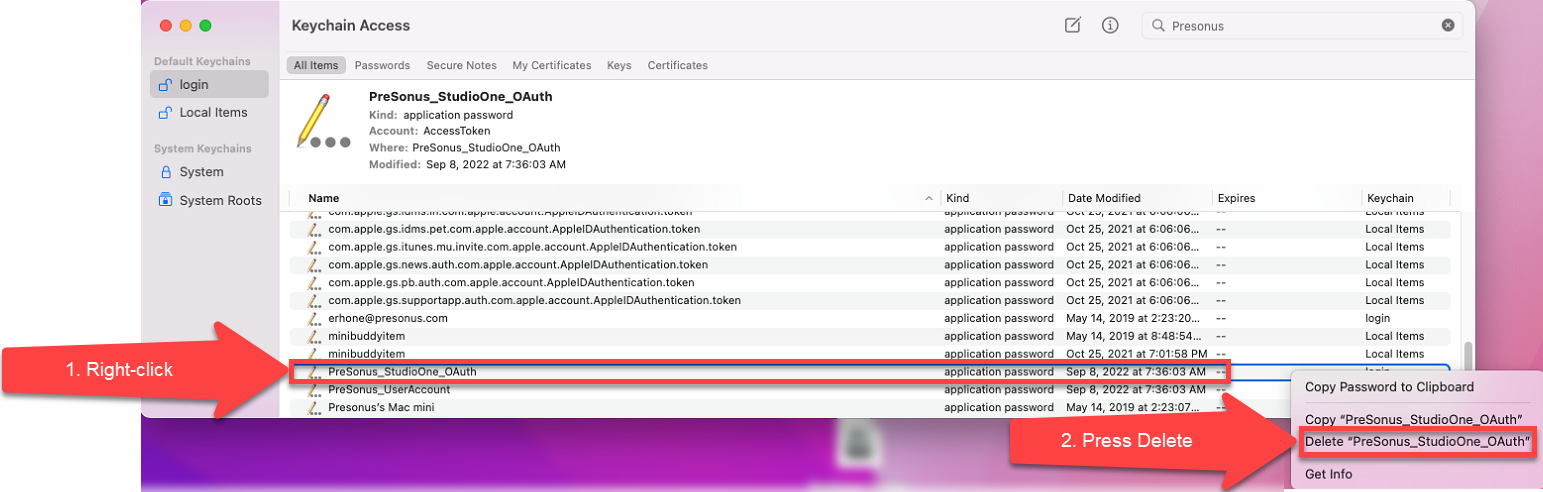Viewport: 1543px width, 492px height.
Task: Toggle sort direction chevron in Name column
Action: point(930,198)
